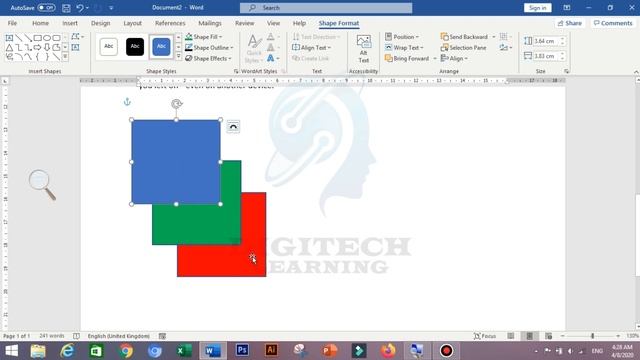Open the Selection Pane

tap(463, 48)
